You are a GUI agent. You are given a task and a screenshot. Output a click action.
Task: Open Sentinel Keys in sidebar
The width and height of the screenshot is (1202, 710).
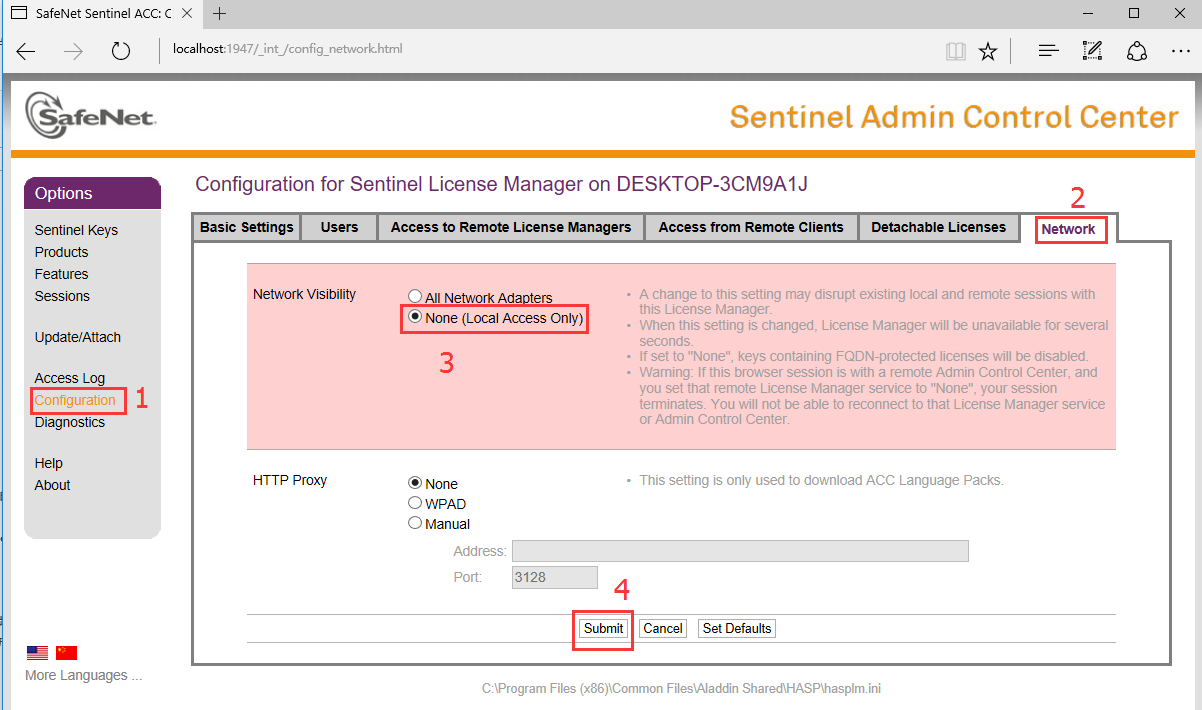click(x=76, y=230)
